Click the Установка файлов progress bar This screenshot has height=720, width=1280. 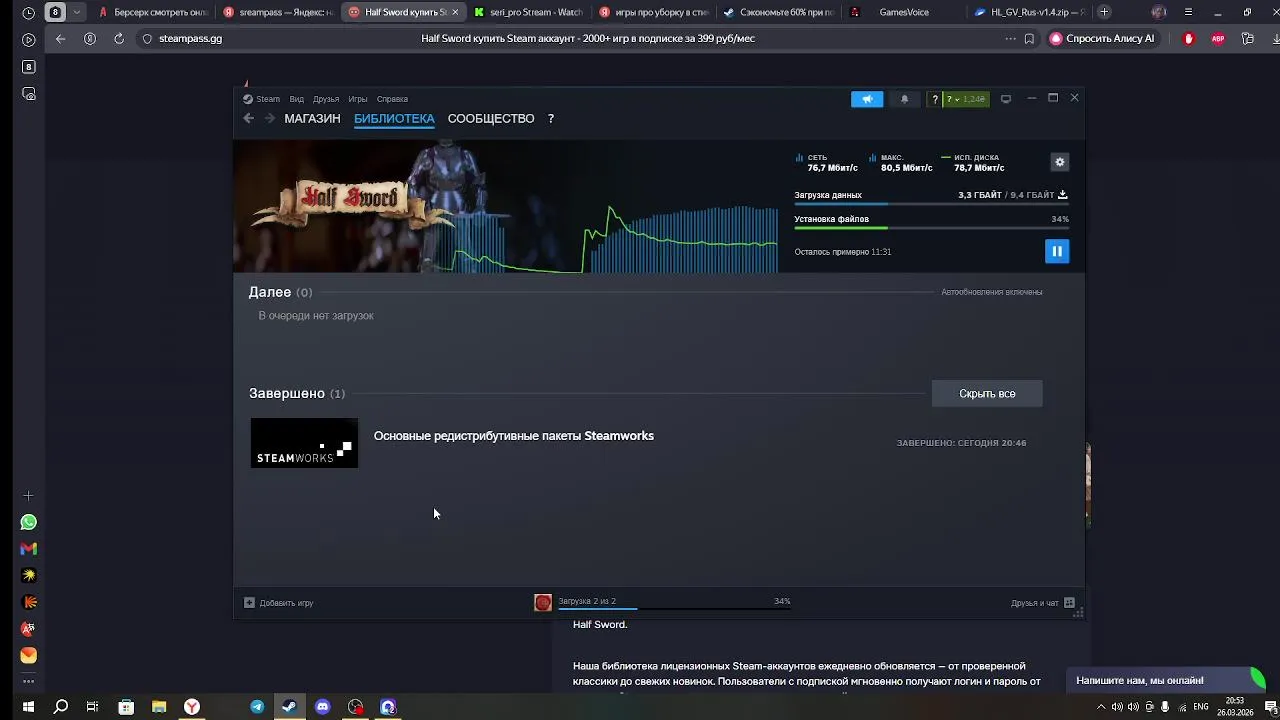[x=931, y=228]
